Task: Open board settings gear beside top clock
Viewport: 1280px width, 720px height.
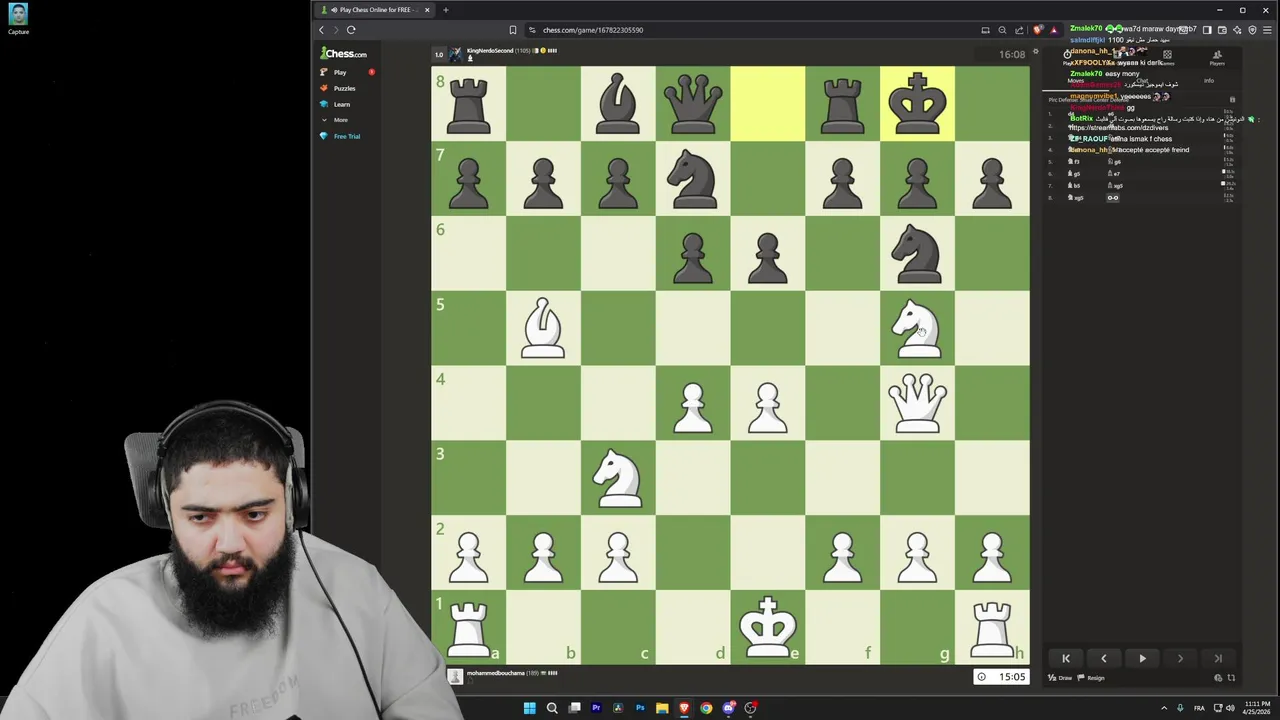Action: (1035, 53)
